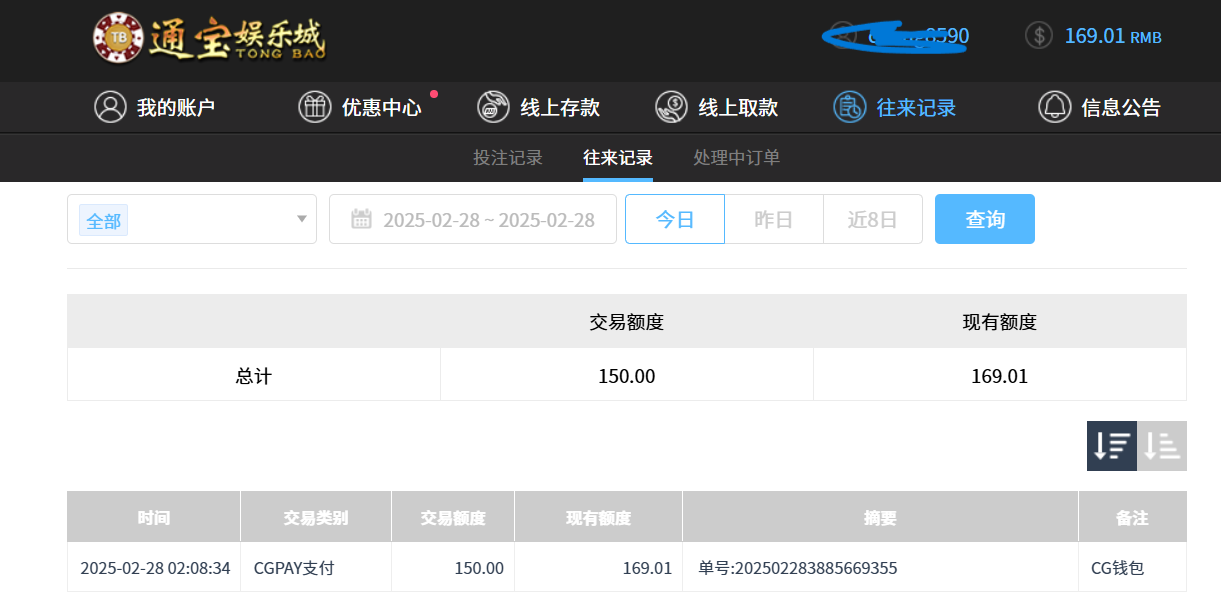Click the dollar balance icon in header

tap(1039, 36)
